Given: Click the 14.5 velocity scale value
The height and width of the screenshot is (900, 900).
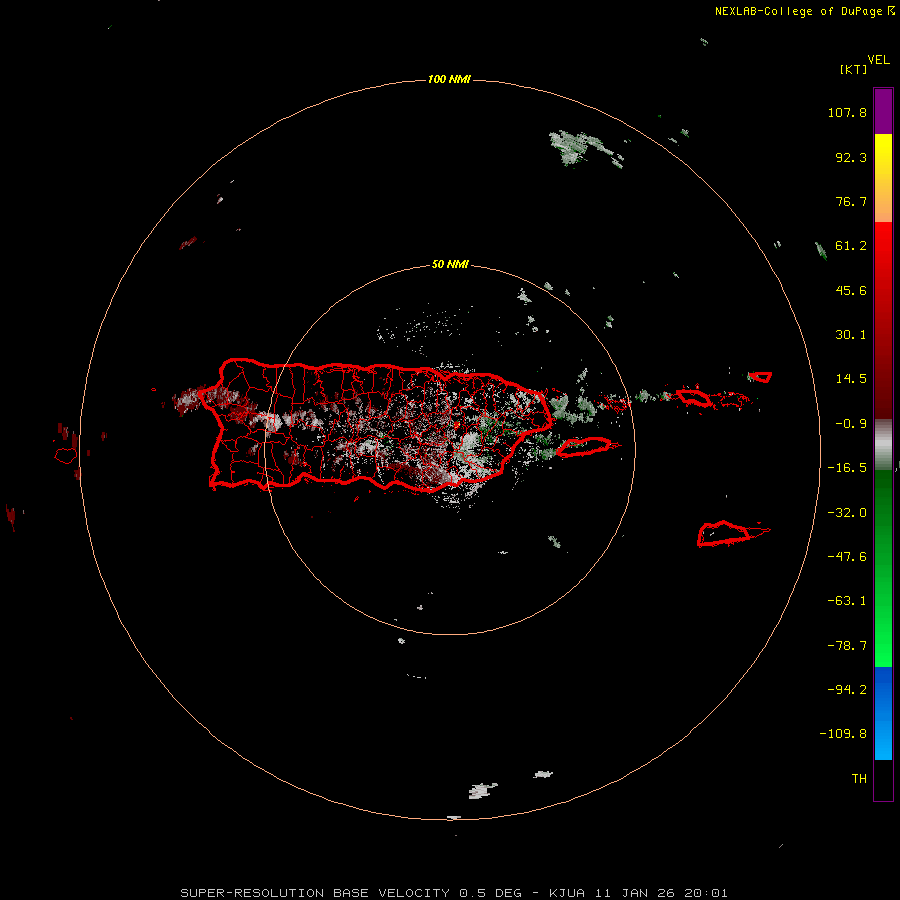Looking at the screenshot, I should 851,379.
